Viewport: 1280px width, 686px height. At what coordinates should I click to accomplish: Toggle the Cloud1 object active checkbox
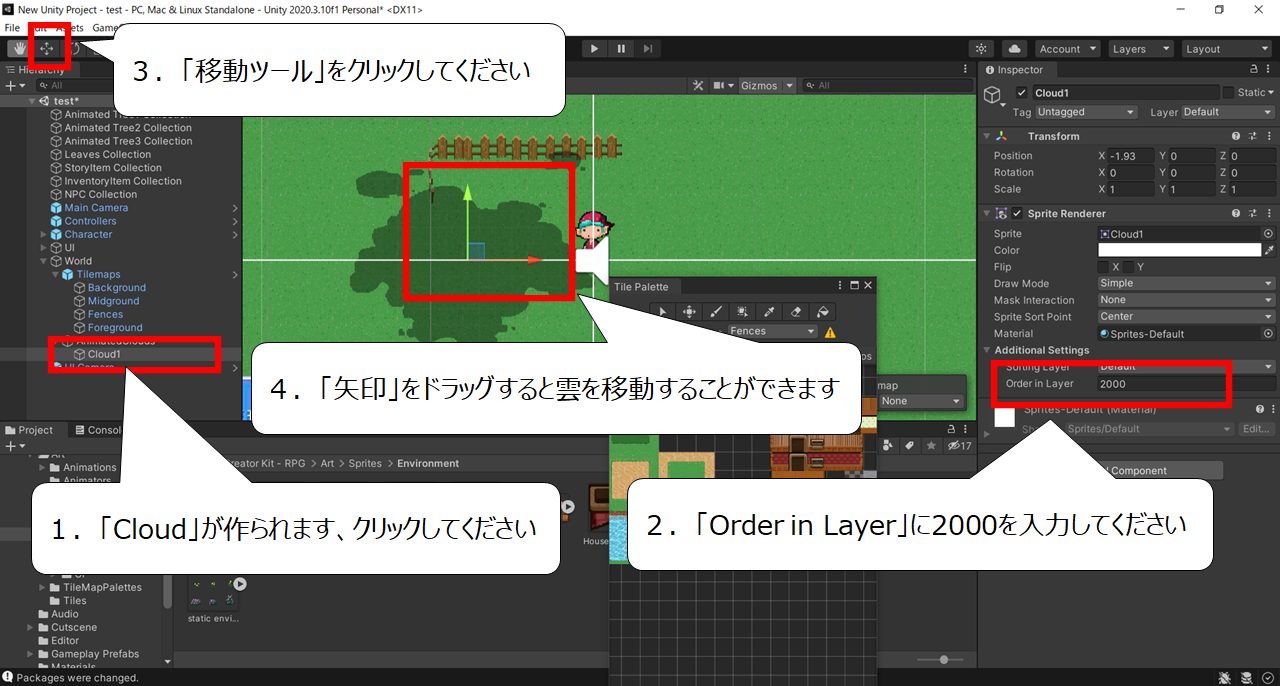pyautogui.click(x=1022, y=93)
